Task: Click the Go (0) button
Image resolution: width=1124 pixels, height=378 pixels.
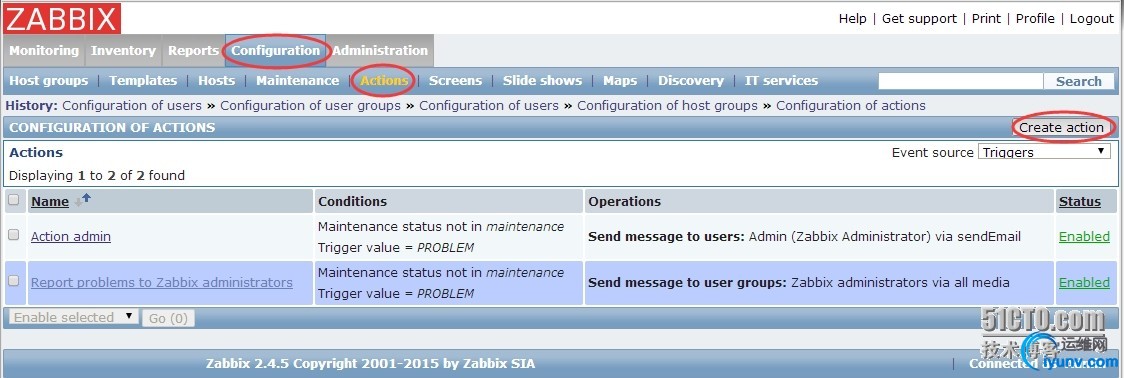Action: point(168,318)
